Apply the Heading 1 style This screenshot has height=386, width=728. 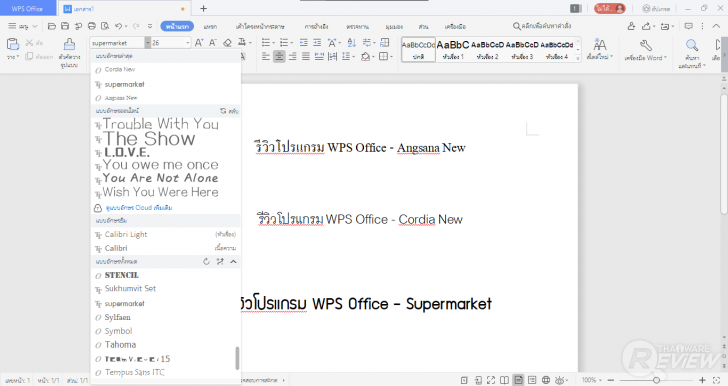pyautogui.click(x=453, y=49)
